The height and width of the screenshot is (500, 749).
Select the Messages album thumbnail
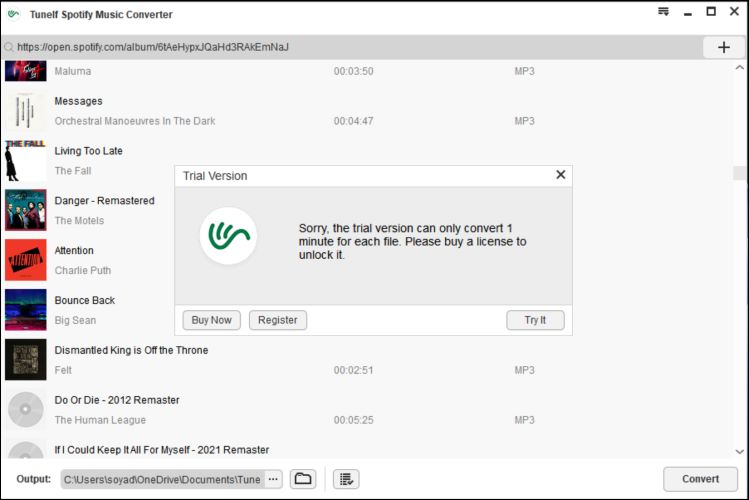pos(26,111)
